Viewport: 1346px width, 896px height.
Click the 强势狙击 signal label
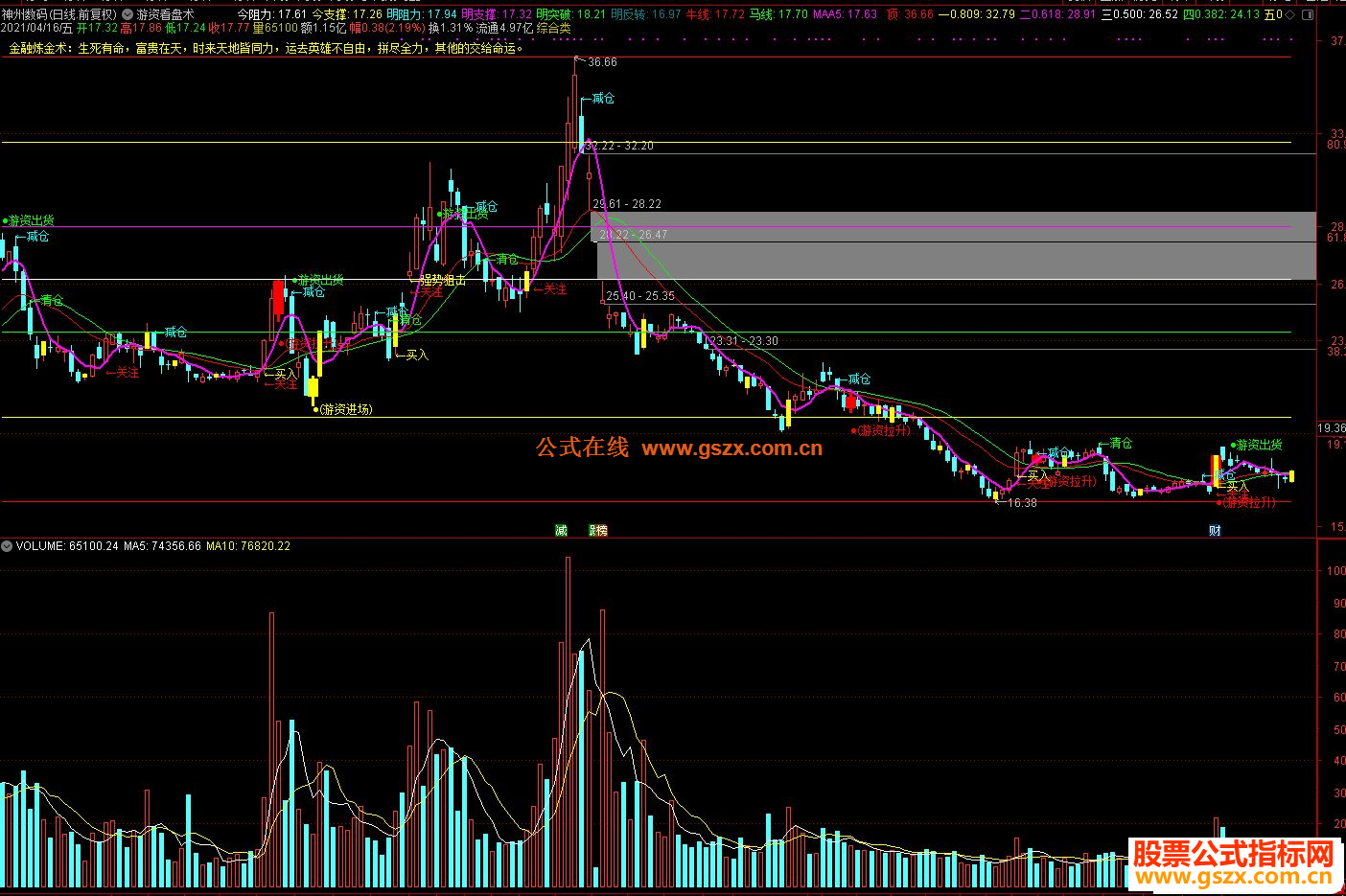pos(443,280)
